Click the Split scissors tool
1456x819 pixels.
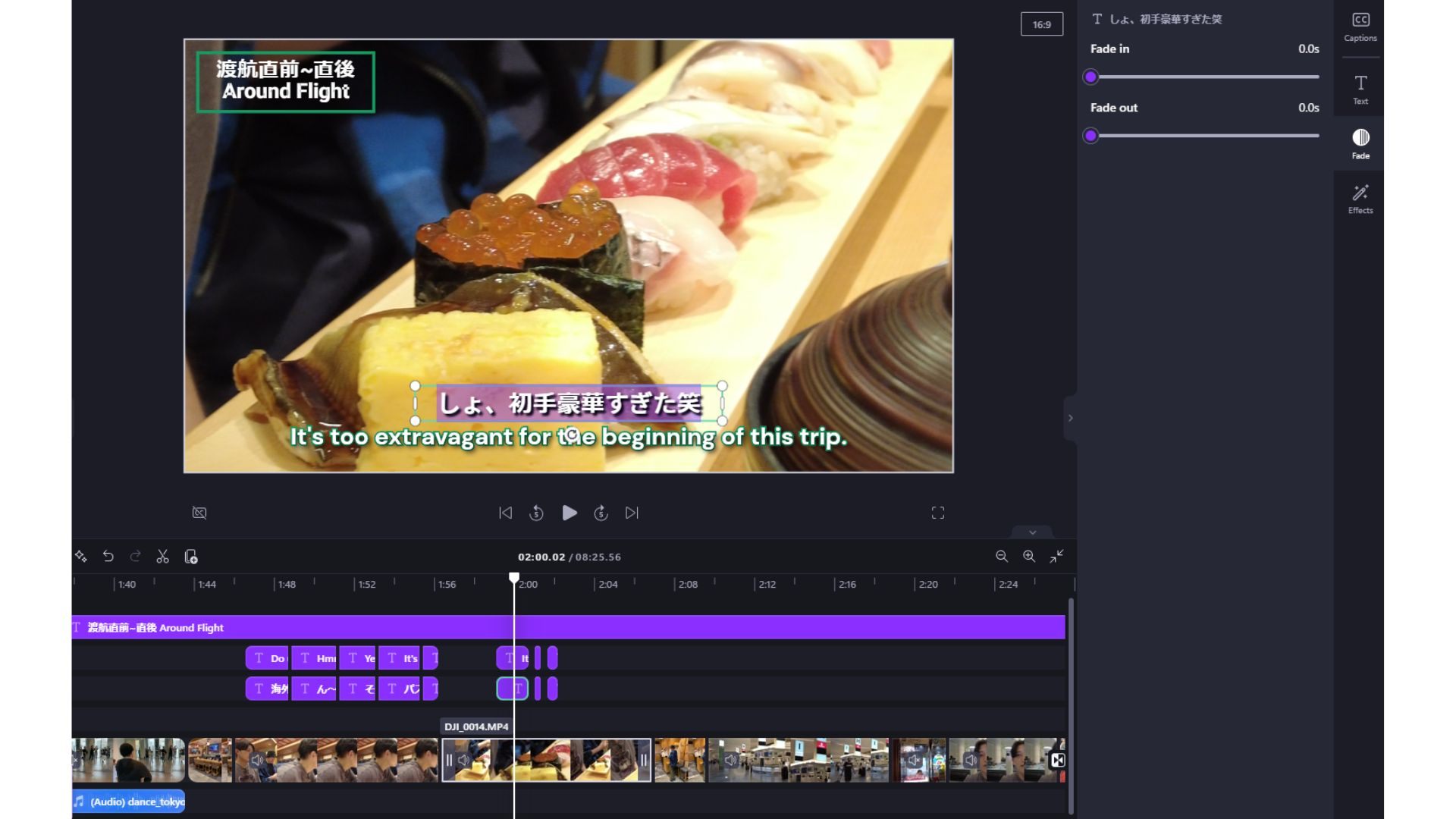click(x=162, y=557)
